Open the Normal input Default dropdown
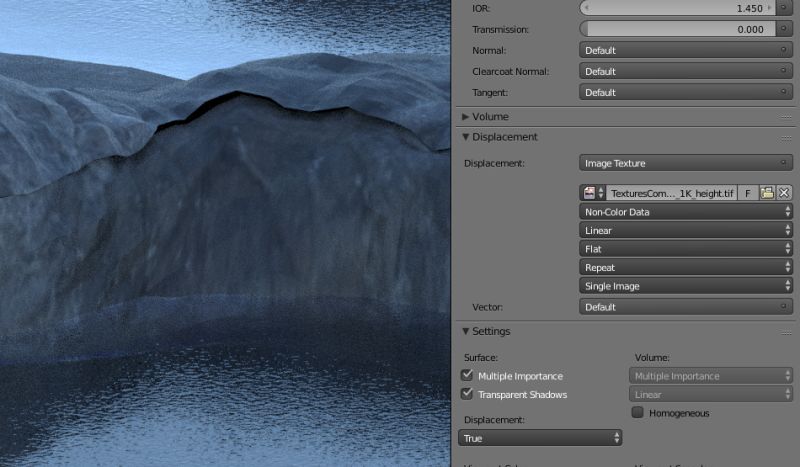The width and height of the screenshot is (800, 467). pyautogui.click(x=686, y=50)
